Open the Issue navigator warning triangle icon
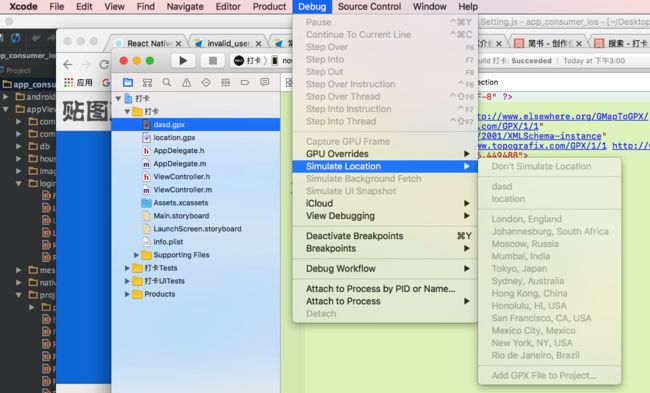The image size is (650, 393). 187,82
